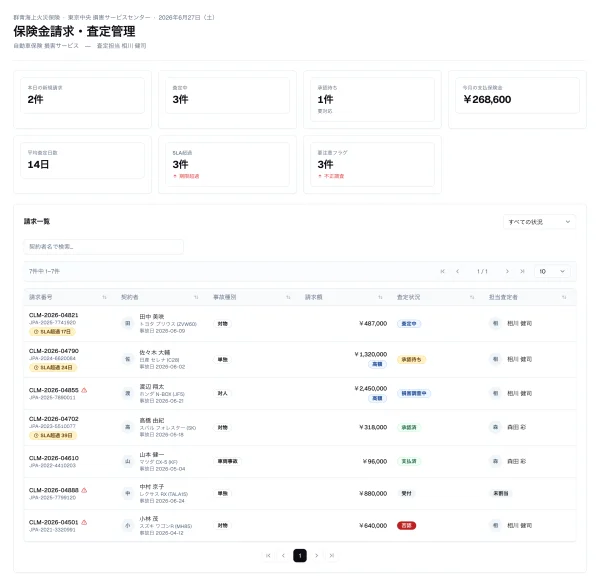Click avatar icon for 渡辺 翔太
Viewport: 600px width, 586px height.
(128, 393)
